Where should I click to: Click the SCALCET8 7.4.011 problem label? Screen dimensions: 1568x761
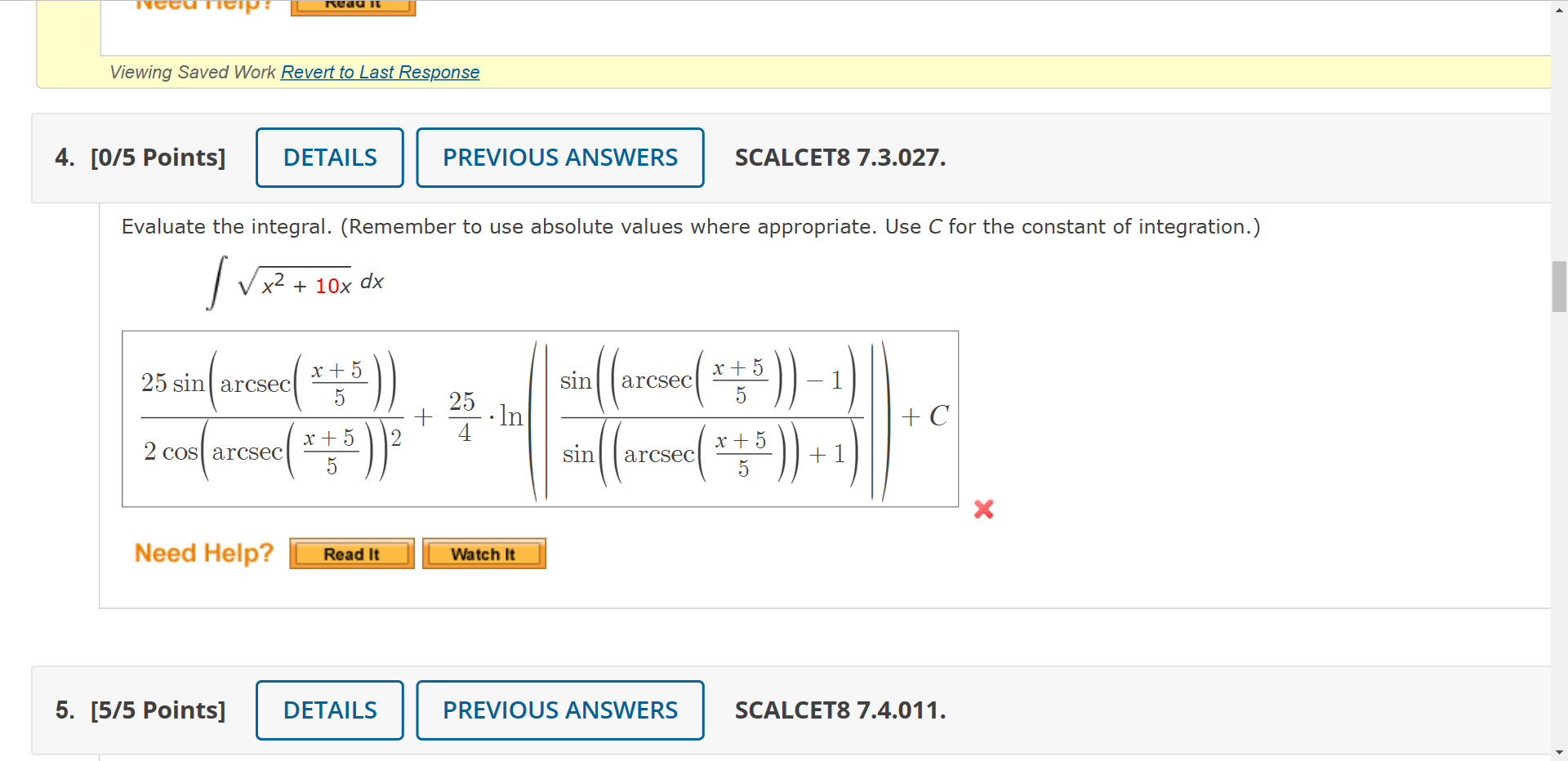pyautogui.click(x=840, y=710)
